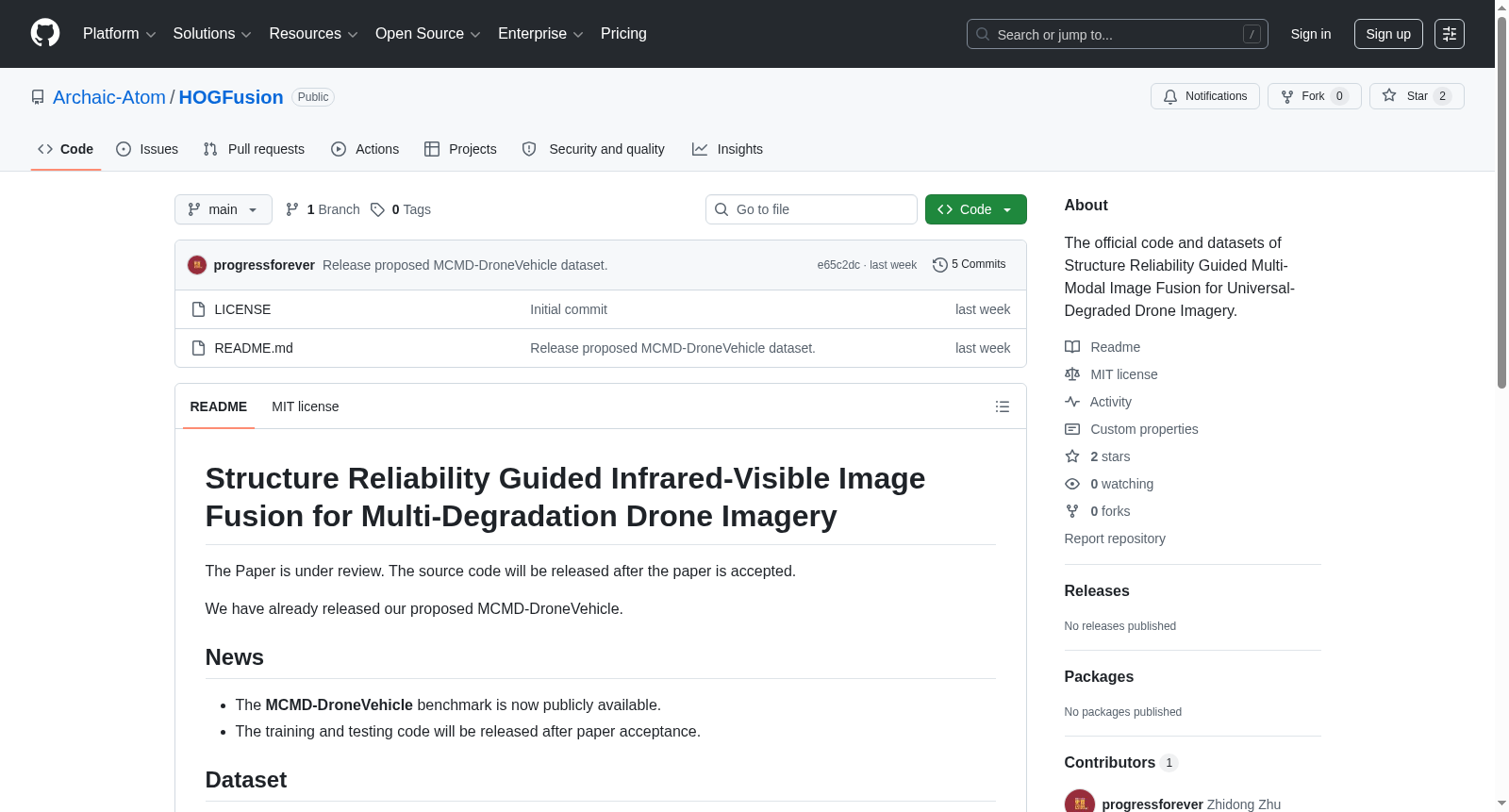Screen dimensions: 1509x812
Task: Click the Notifications button
Action: point(1205,96)
